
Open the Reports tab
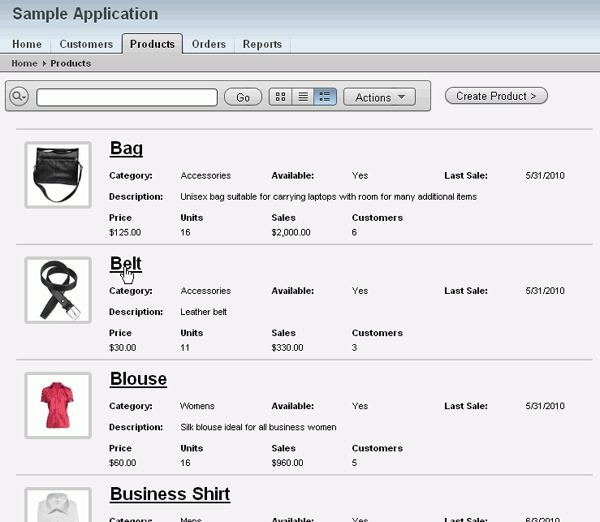(262, 44)
